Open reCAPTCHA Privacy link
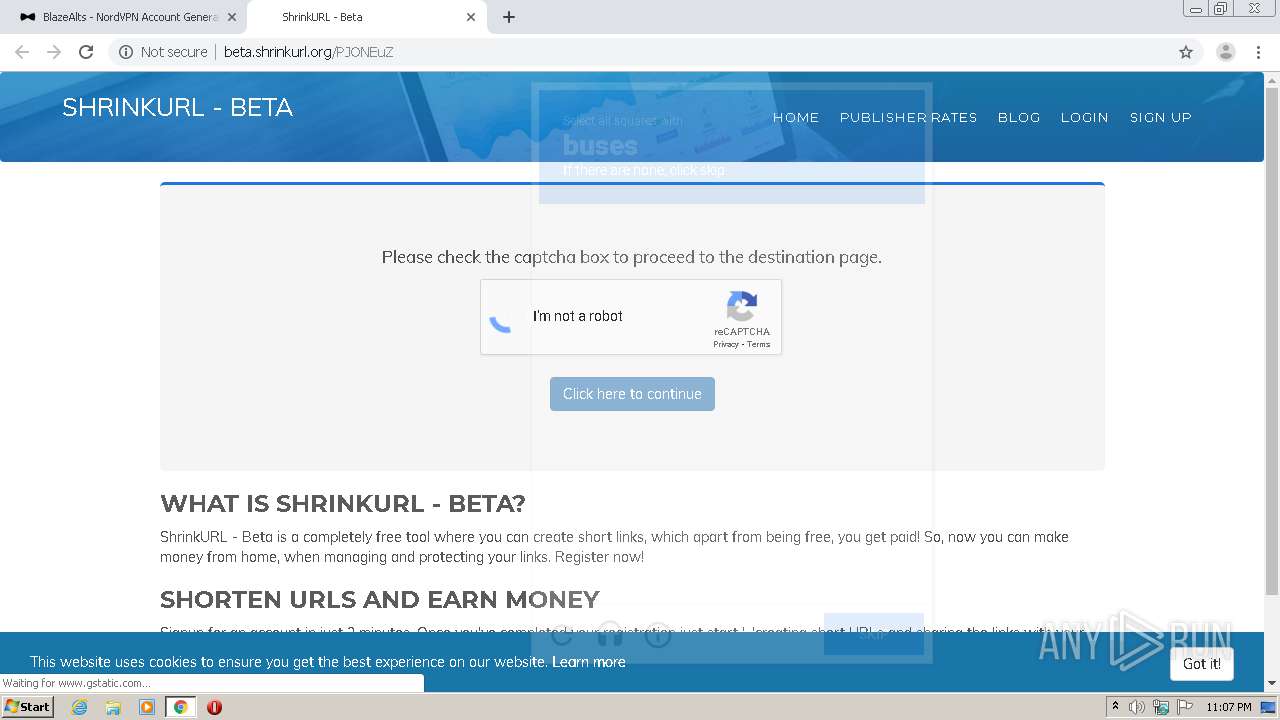1280x720 pixels. 725,344
